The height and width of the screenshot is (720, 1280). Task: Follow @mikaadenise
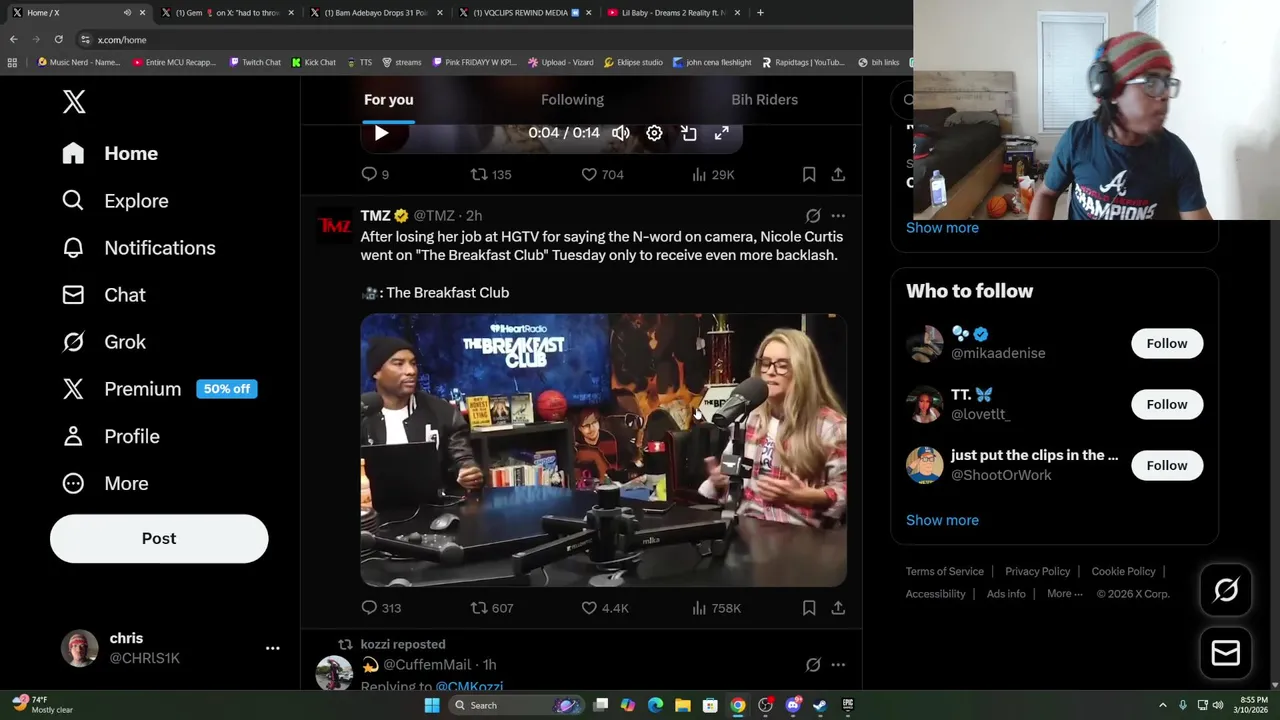coord(1167,343)
